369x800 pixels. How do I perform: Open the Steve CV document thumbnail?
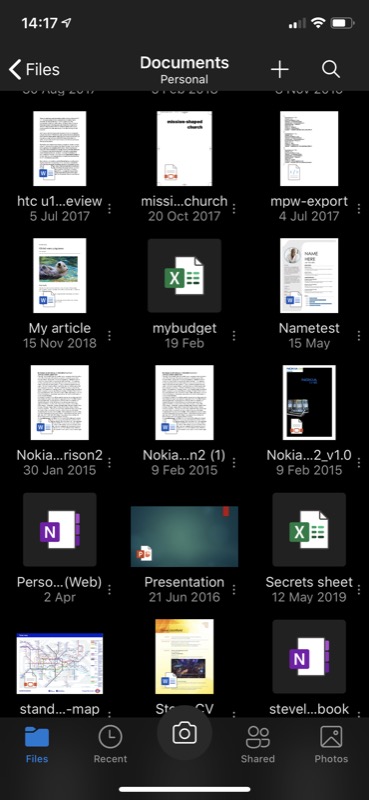coord(184,657)
